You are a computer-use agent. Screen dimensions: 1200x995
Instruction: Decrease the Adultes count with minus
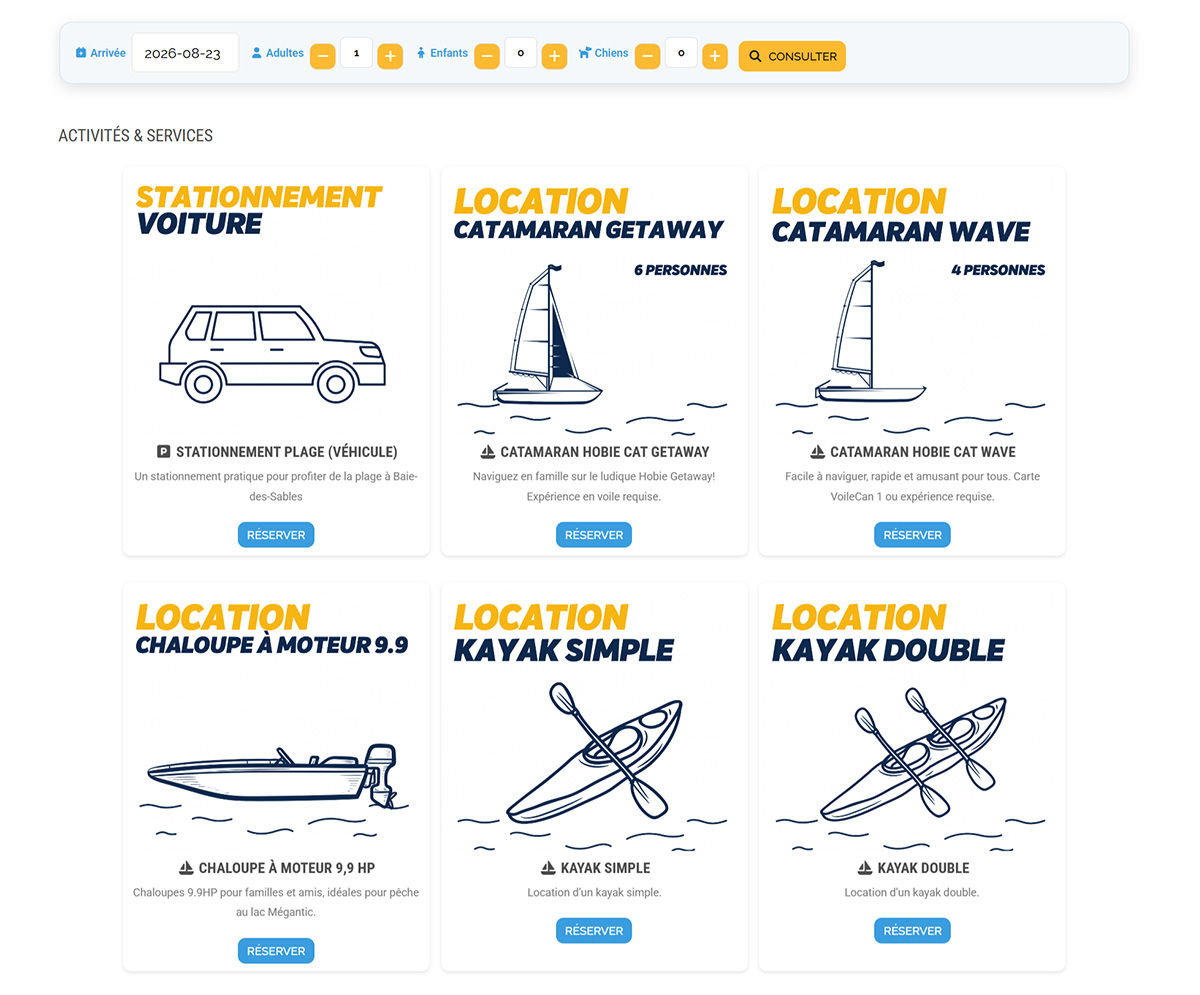322,56
